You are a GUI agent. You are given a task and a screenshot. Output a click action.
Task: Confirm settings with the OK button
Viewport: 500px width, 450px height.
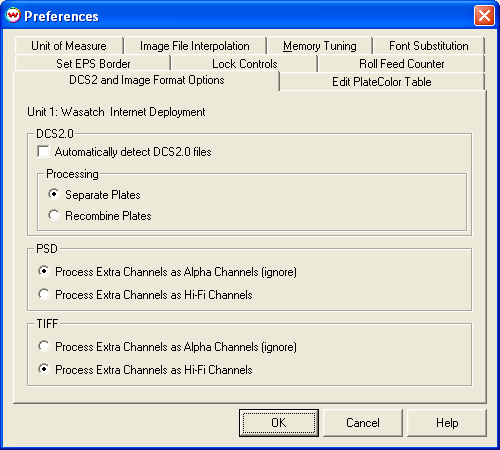(279, 423)
